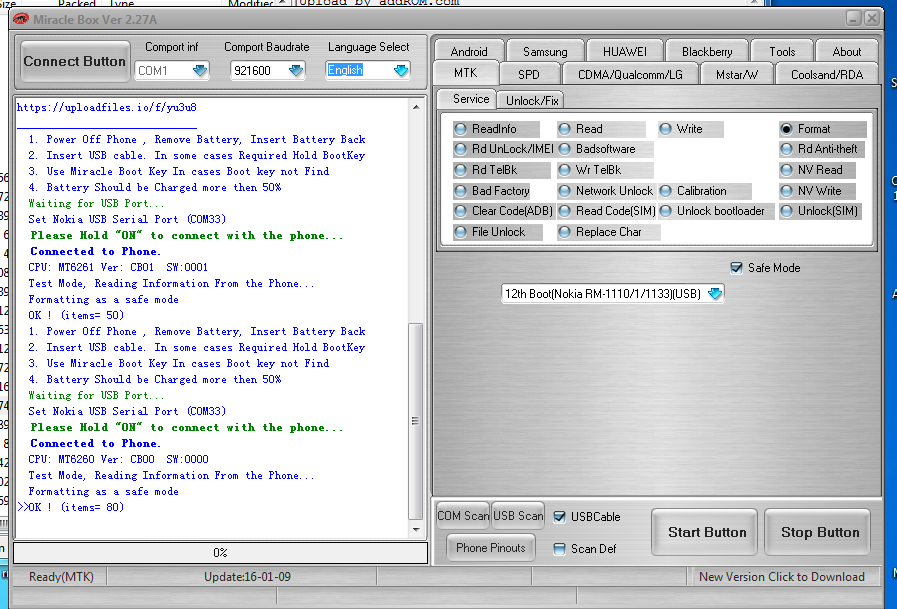Click the 'CPU: MT6261 Ver: CB01' log line
Viewport: 897px width, 609px height.
click(x=118, y=268)
